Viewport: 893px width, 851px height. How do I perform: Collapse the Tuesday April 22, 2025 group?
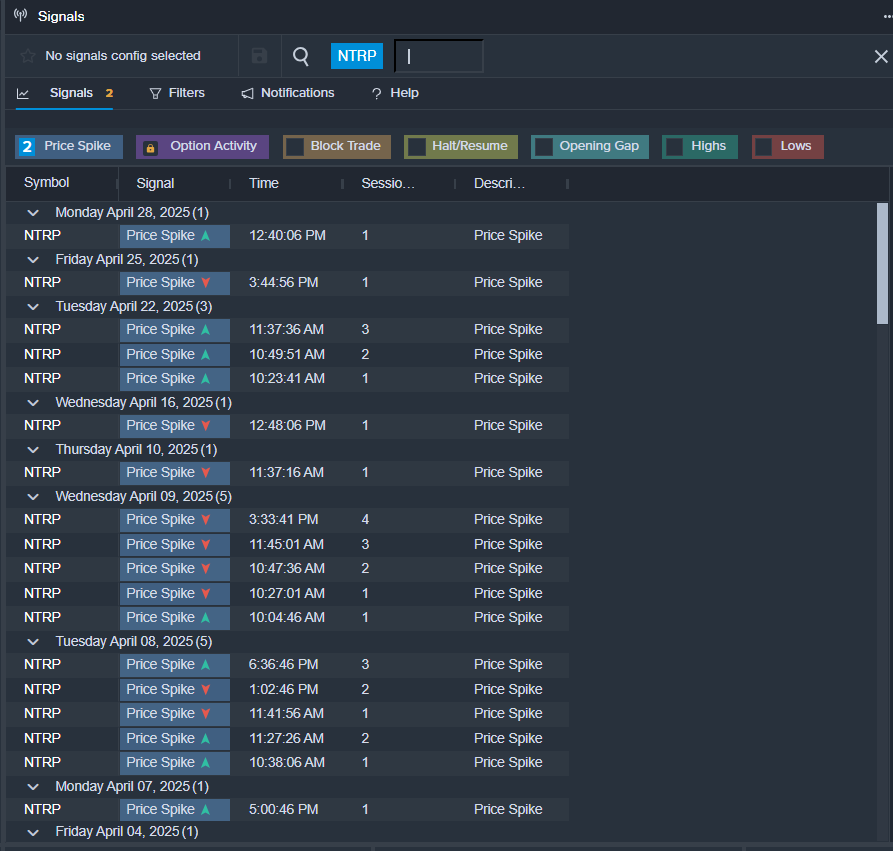pyautogui.click(x=33, y=307)
